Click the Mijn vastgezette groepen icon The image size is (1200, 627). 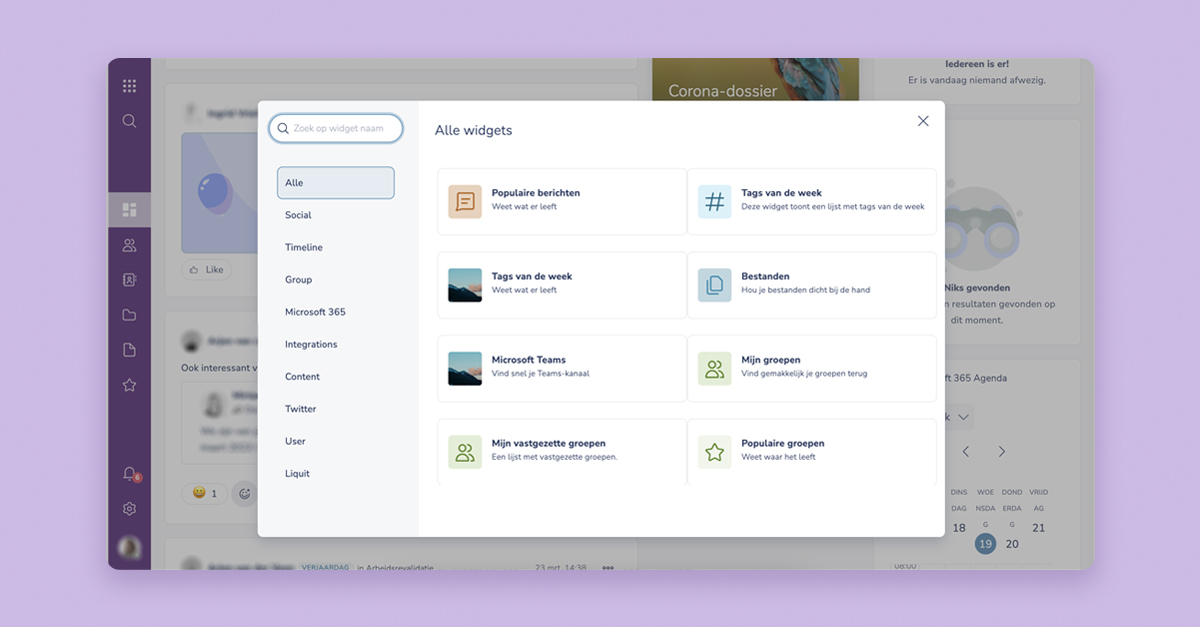click(465, 452)
